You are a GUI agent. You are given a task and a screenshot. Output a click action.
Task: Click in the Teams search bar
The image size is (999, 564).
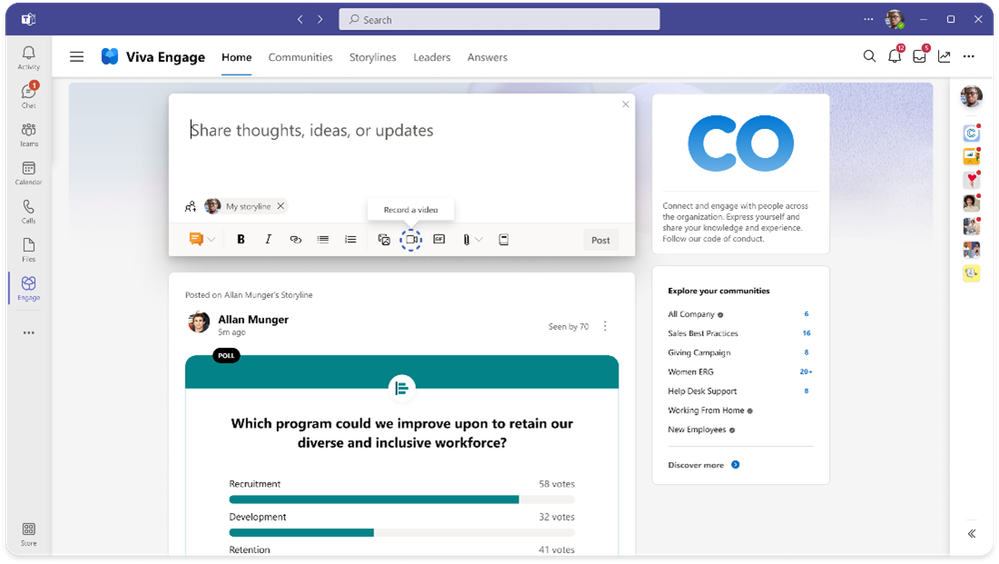pyautogui.click(x=499, y=20)
